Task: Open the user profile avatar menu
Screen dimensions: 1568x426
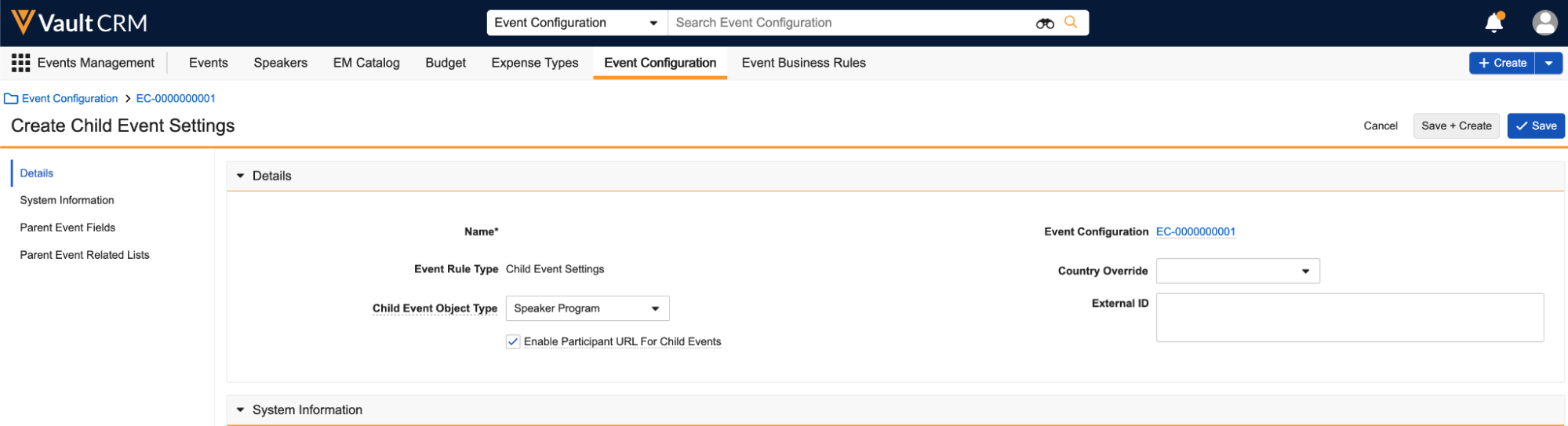Action: point(1544,23)
